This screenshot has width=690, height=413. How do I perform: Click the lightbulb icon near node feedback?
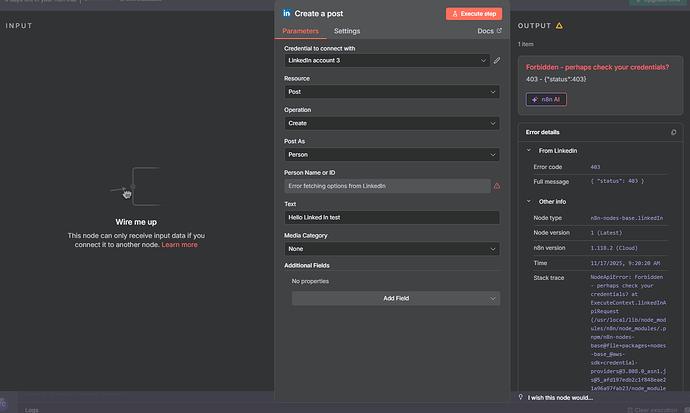(x=521, y=397)
